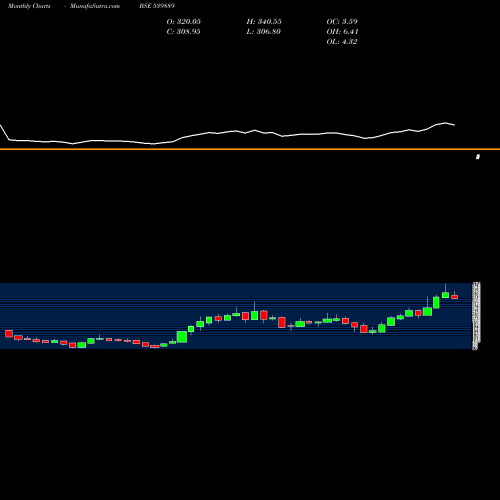Click the 'Monthly Charts' title text
Viewport: 500px width, 500px height.
pyautogui.click(x=29, y=6)
